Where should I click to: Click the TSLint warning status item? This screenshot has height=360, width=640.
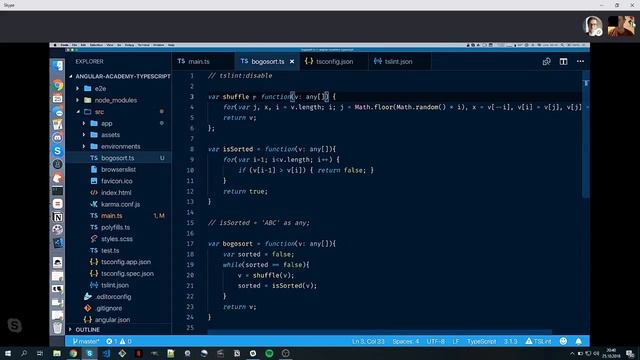538,341
